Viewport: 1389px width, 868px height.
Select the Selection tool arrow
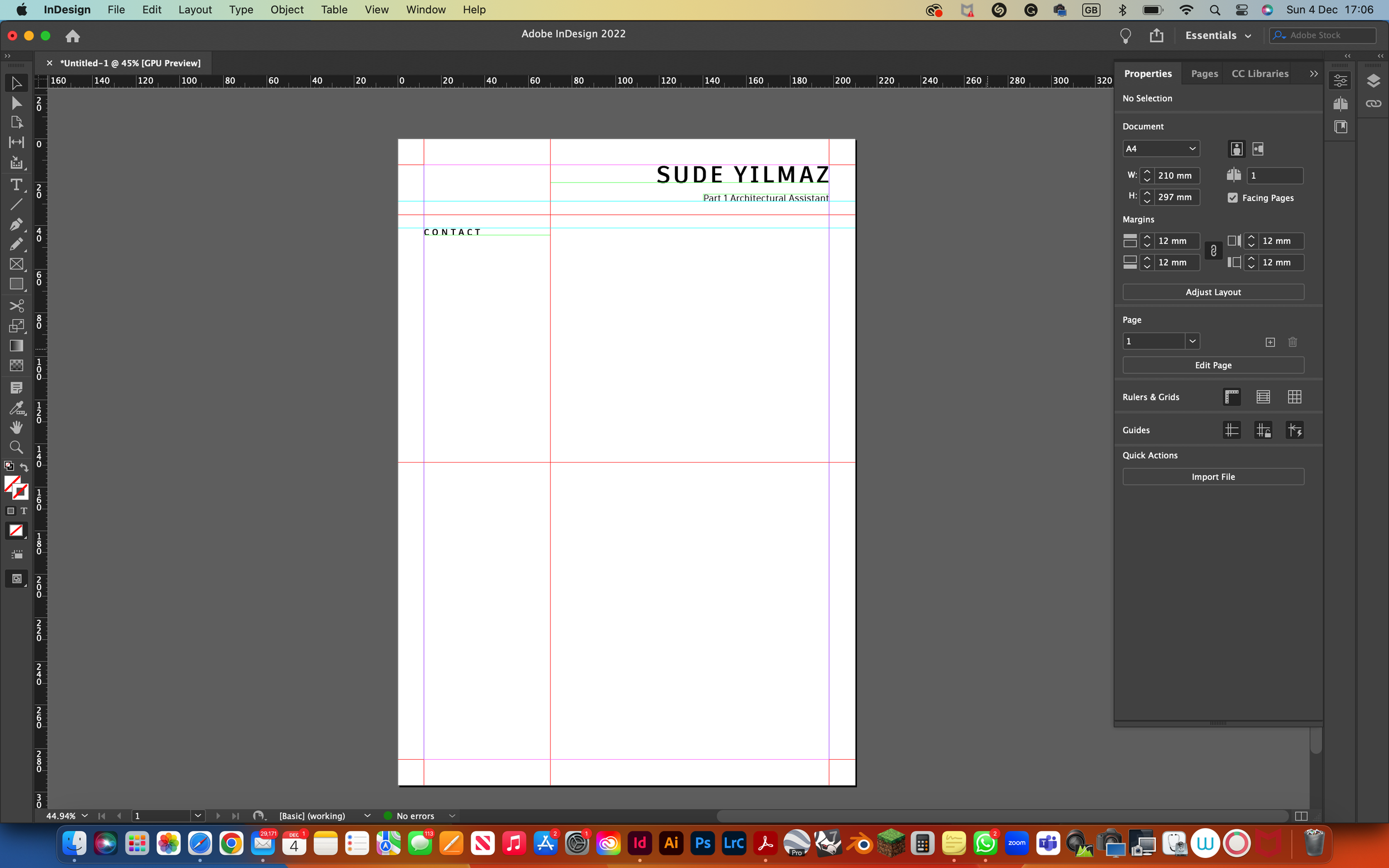(x=16, y=84)
